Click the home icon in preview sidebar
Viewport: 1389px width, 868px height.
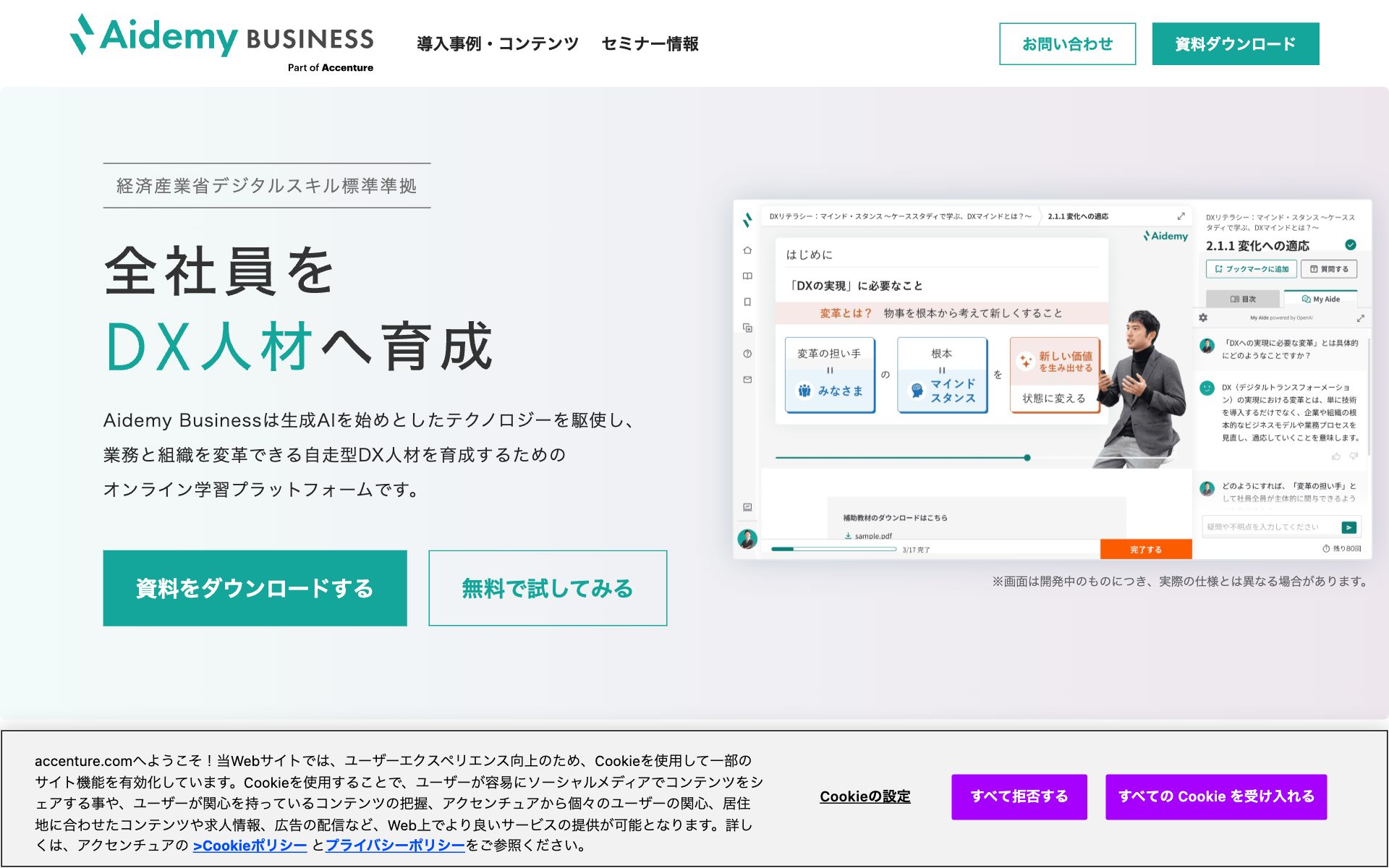click(x=747, y=250)
